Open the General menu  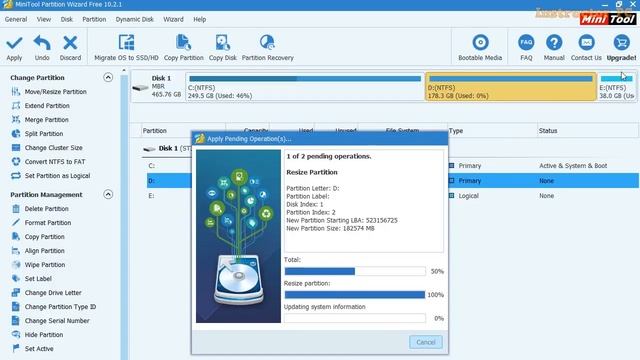[x=16, y=19]
